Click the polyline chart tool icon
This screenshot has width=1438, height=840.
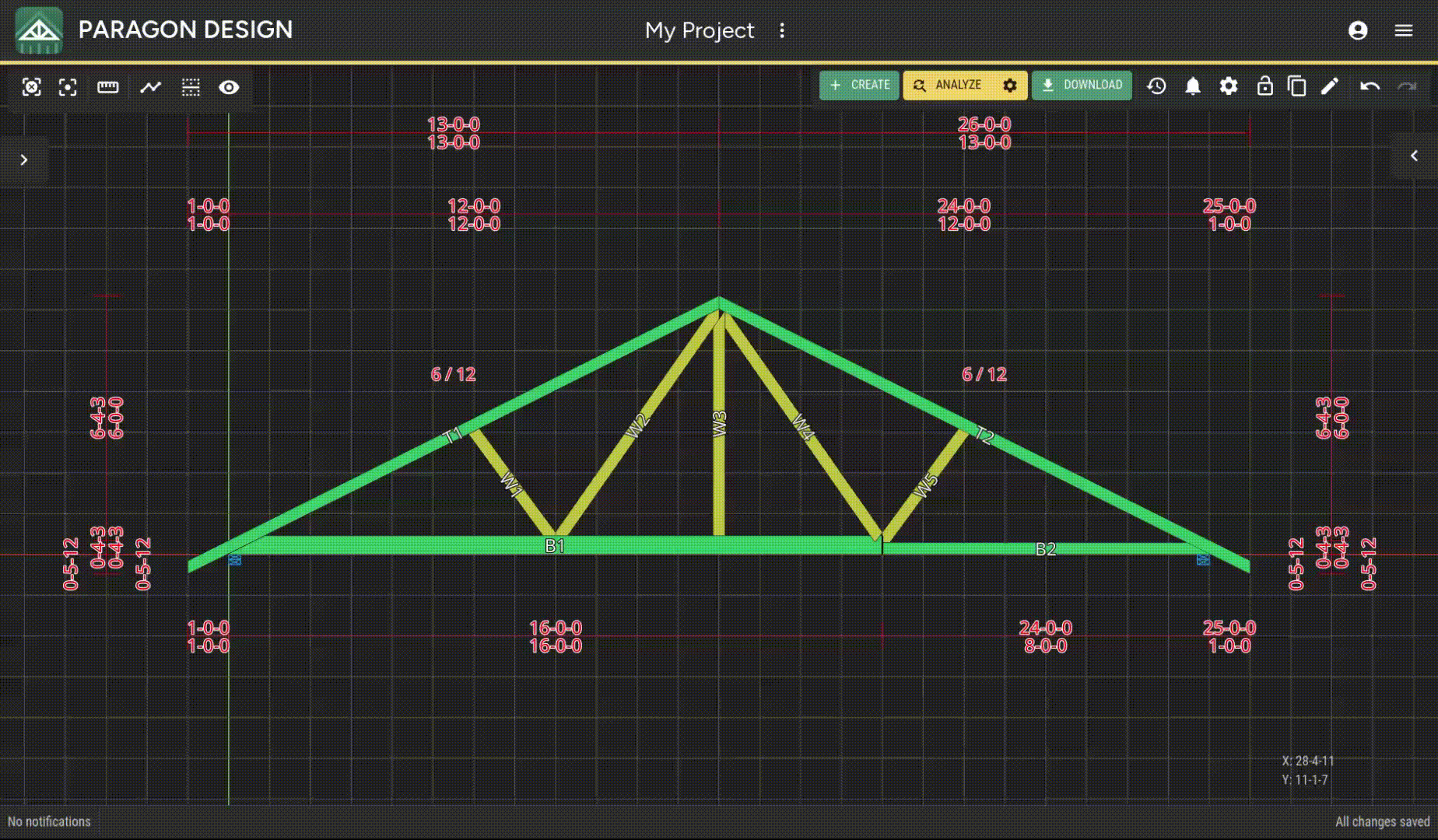(150, 87)
